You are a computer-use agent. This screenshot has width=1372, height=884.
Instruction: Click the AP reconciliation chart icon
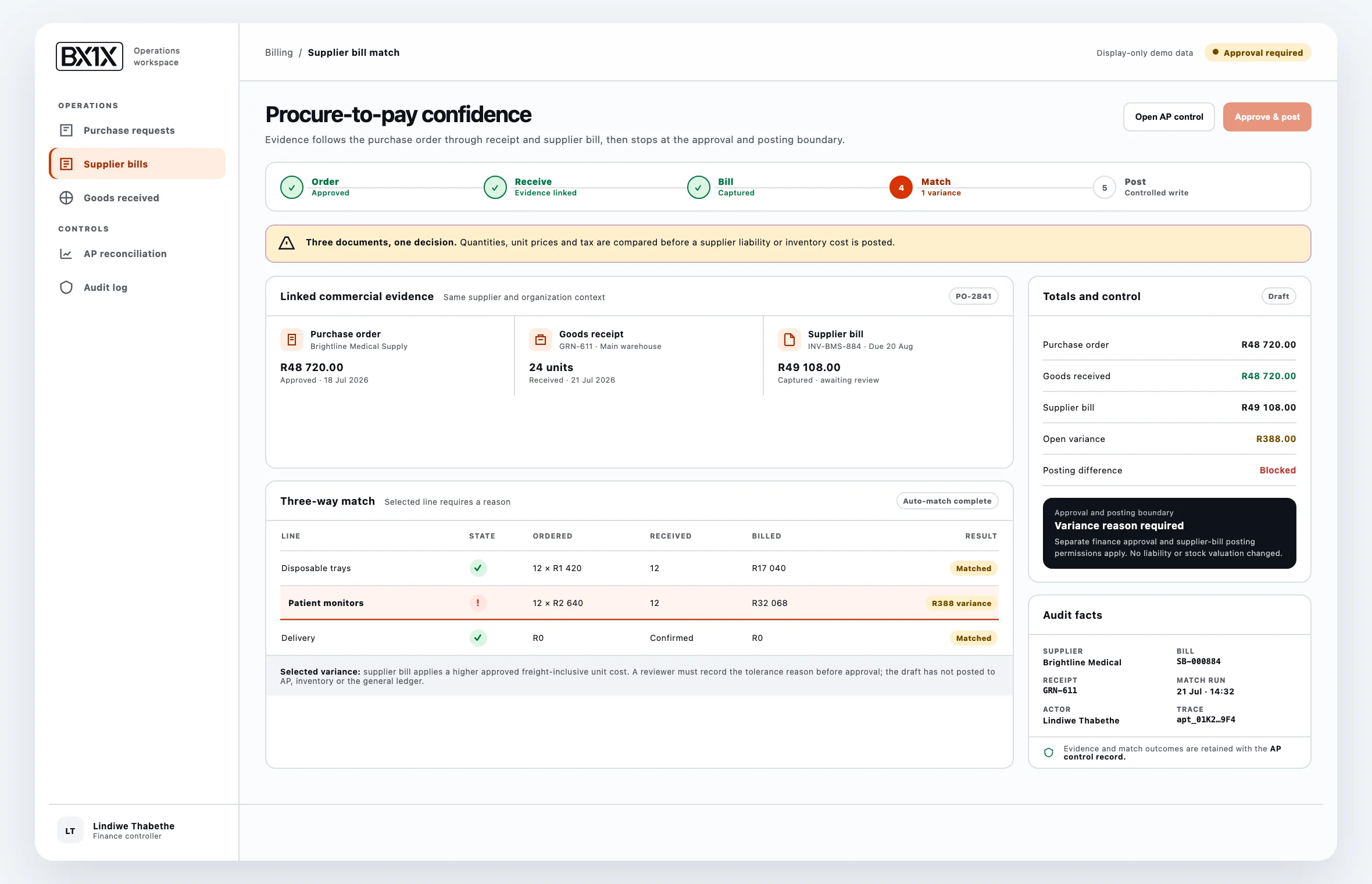pyautogui.click(x=66, y=254)
